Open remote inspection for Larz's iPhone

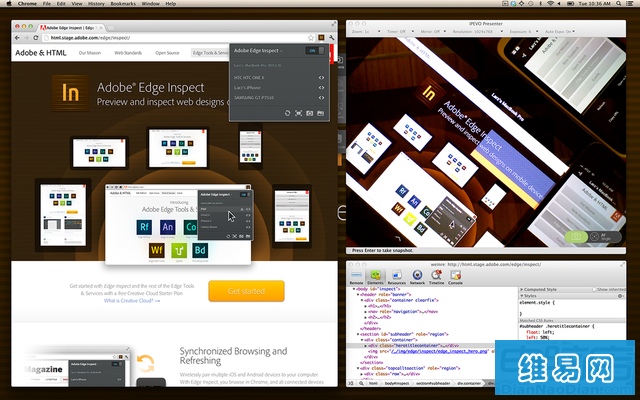point(321,88)
